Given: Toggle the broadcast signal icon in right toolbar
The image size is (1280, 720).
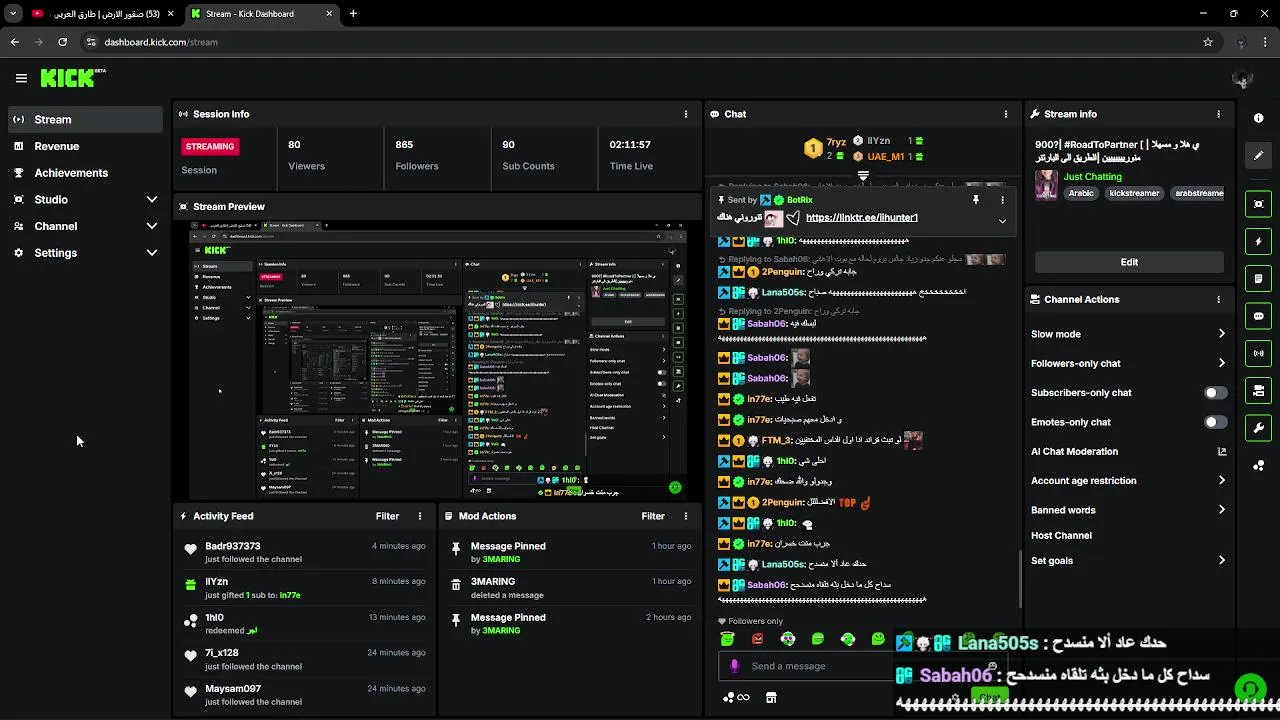Looking at the screenshot, I should 1258,353.
